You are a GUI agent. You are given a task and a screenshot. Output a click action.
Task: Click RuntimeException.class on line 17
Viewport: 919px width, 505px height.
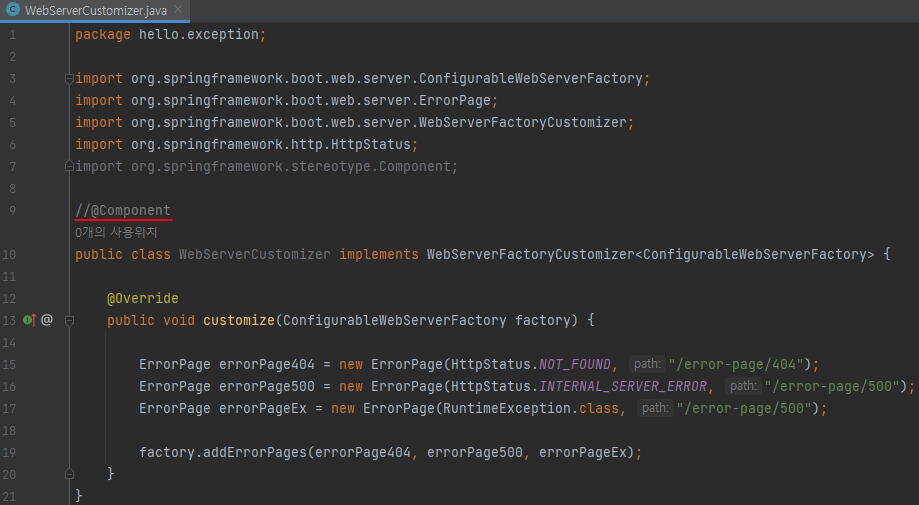coord(530,408)
